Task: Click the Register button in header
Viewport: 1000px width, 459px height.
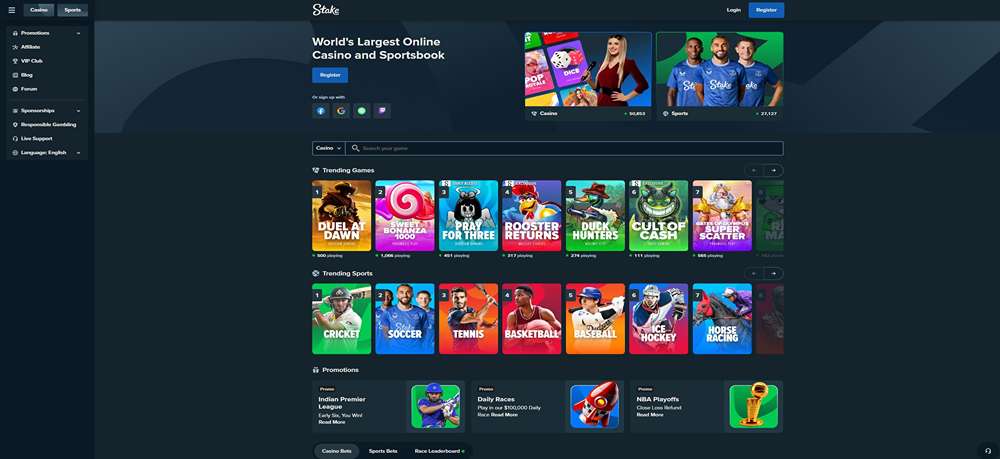Action: [x=767, y=10]
